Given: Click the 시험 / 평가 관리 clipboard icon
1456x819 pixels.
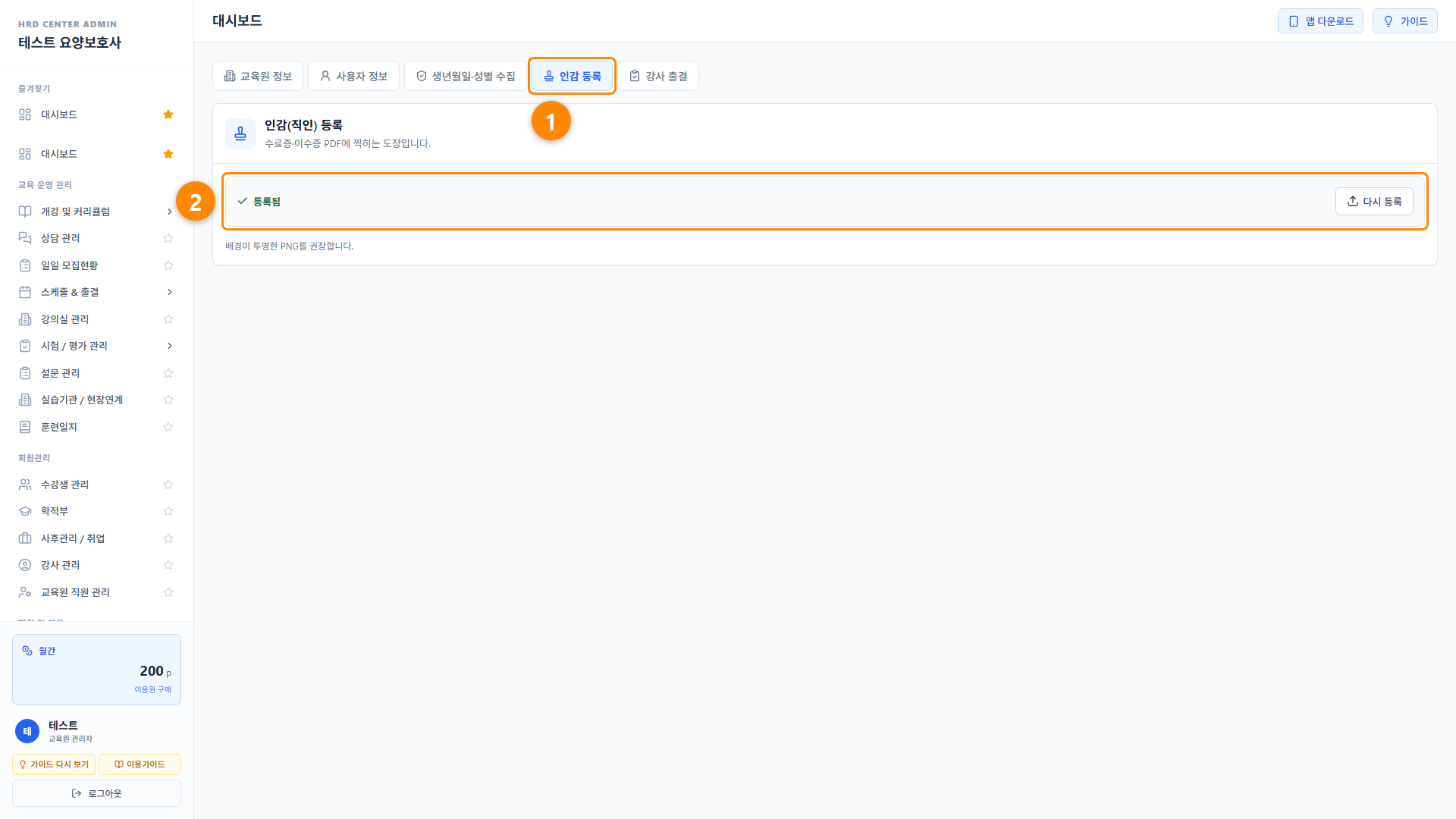Looking at the screenshot, I should pos(25,346).
